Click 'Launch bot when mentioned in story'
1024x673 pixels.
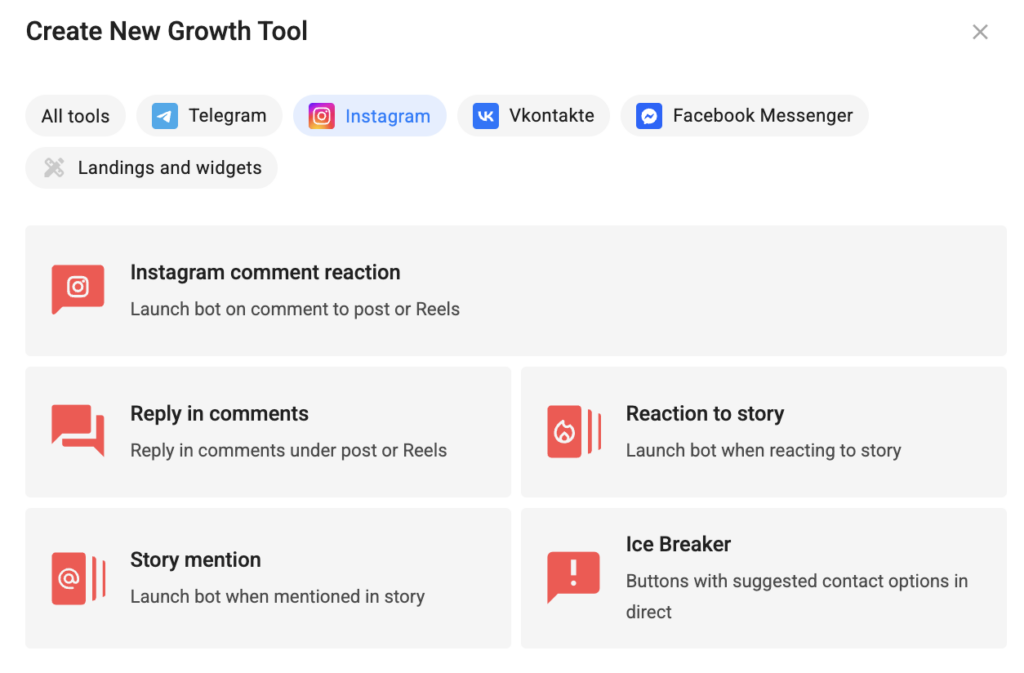278,596
